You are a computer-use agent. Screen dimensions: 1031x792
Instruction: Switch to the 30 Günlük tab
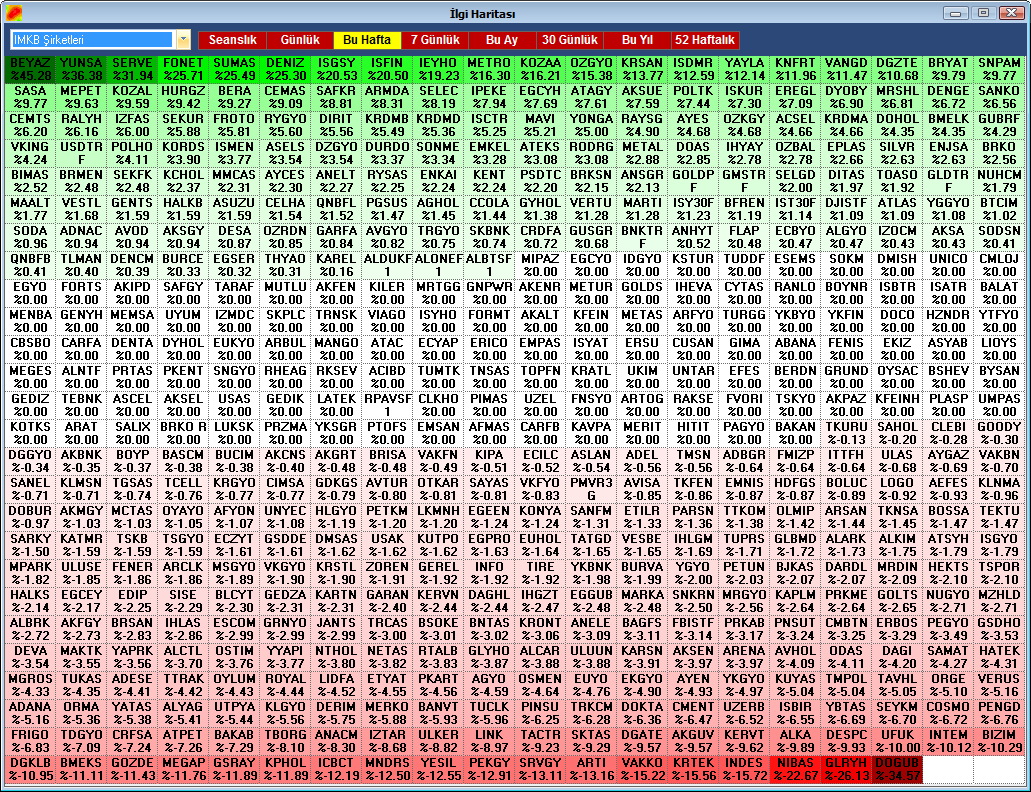tap(569, 40)
